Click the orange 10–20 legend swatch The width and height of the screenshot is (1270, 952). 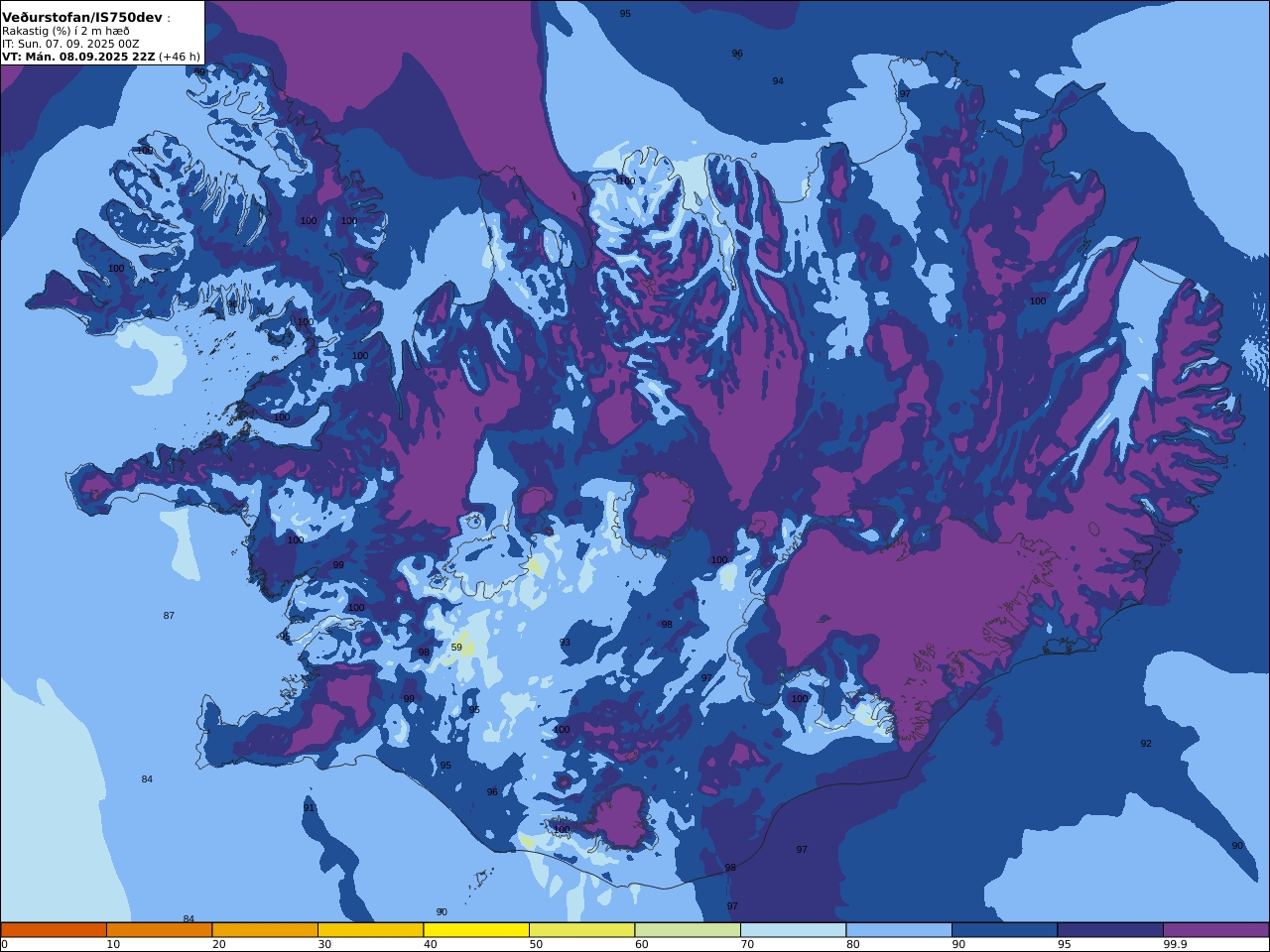[x=159, y=930]
